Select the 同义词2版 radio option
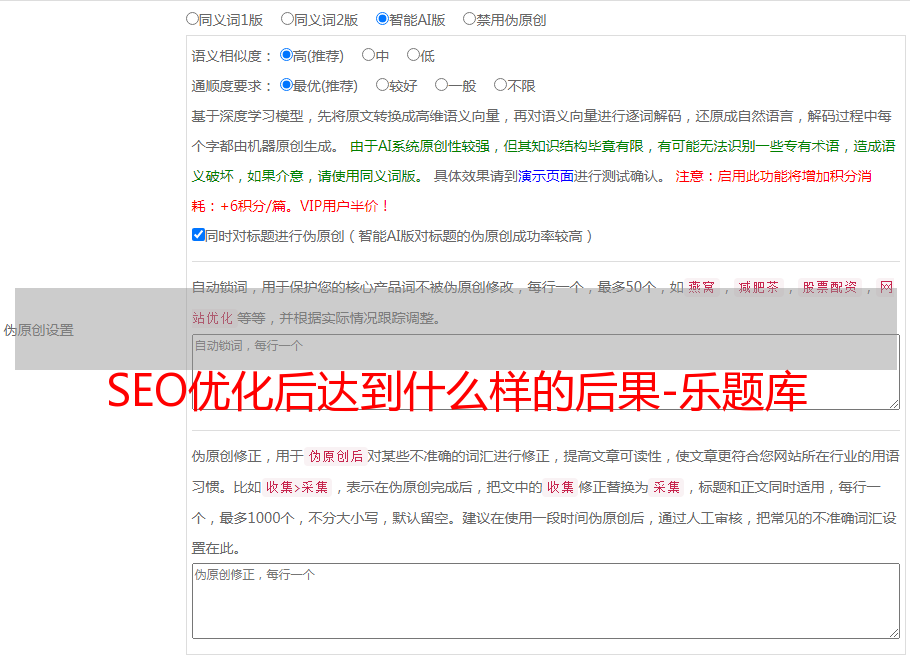This screenshot has height=658, width=911. click(x=287, y=19)
